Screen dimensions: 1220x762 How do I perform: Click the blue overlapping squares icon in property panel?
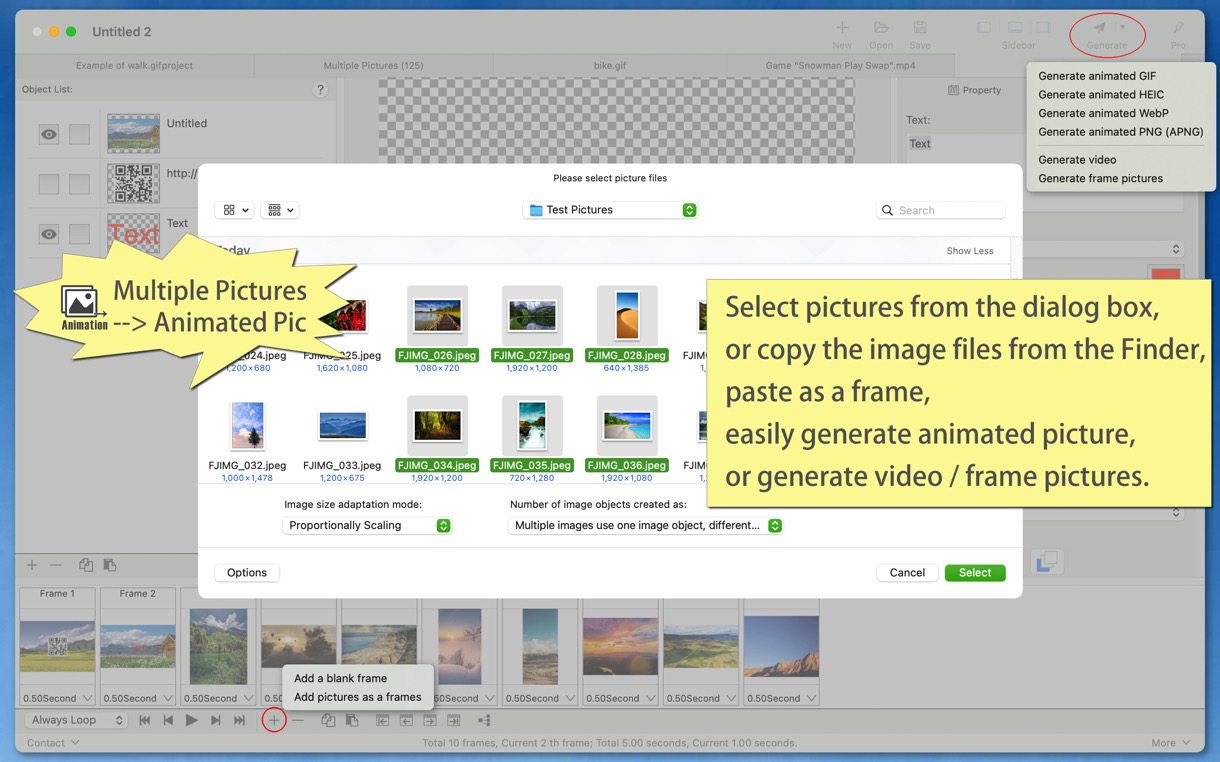pyautogui.click(x=1046, y=562)
